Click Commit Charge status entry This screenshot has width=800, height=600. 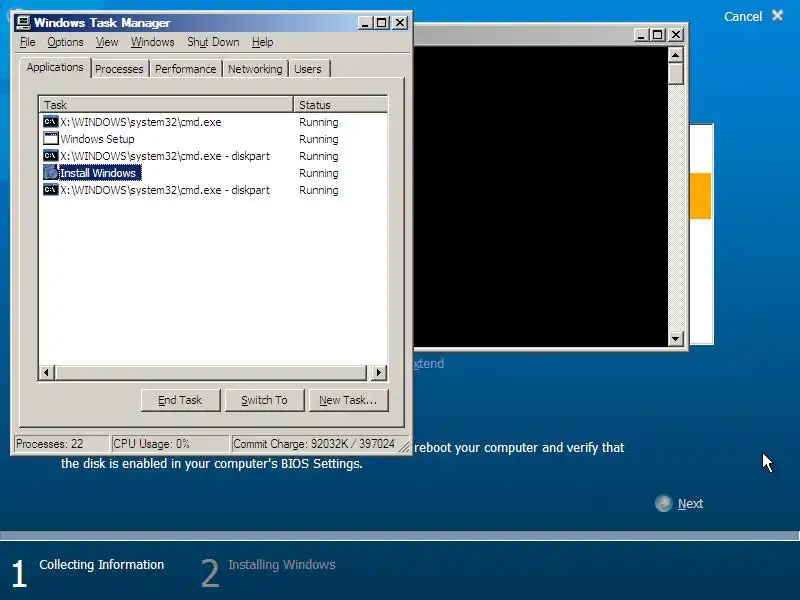[x=314, y=444]
